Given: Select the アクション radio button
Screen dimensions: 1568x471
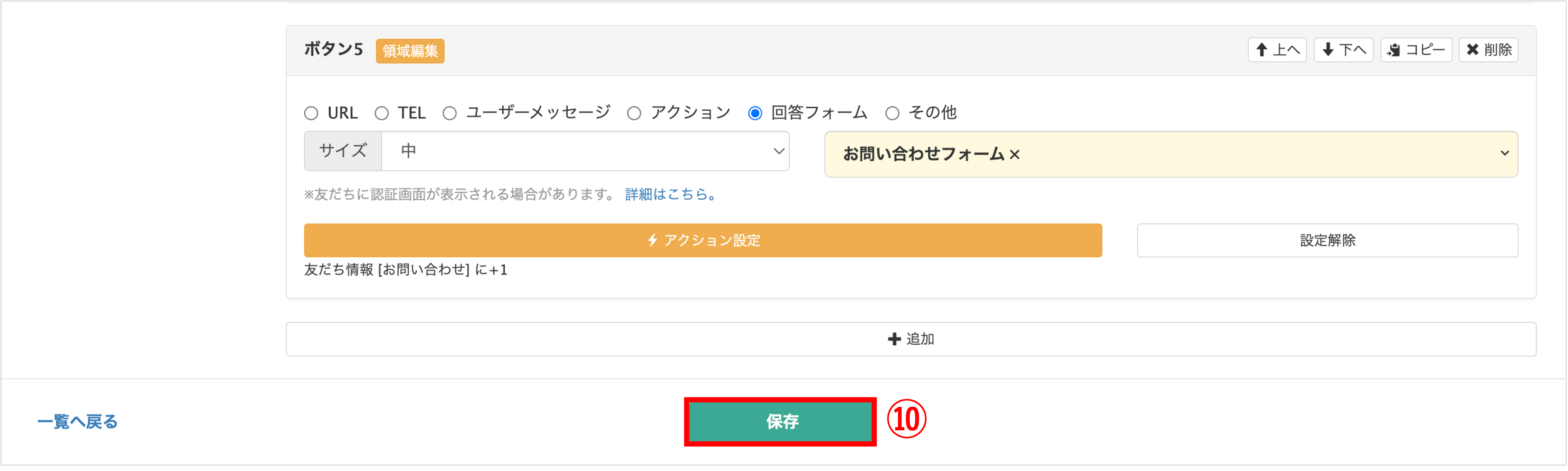Looking at the screenshot, I should click(x=634, y=113).
